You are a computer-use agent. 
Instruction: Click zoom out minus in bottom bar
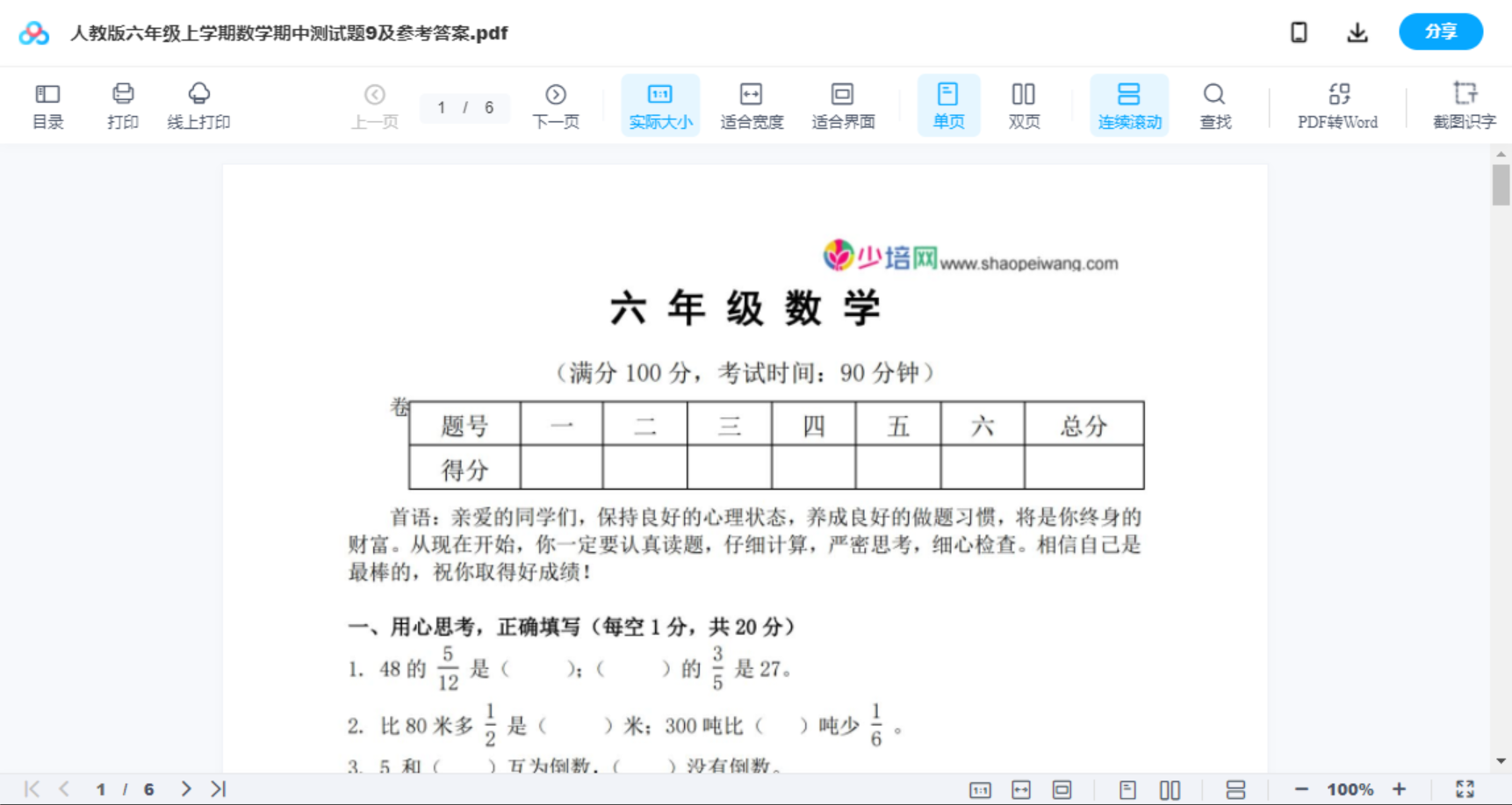(1304, 788)
